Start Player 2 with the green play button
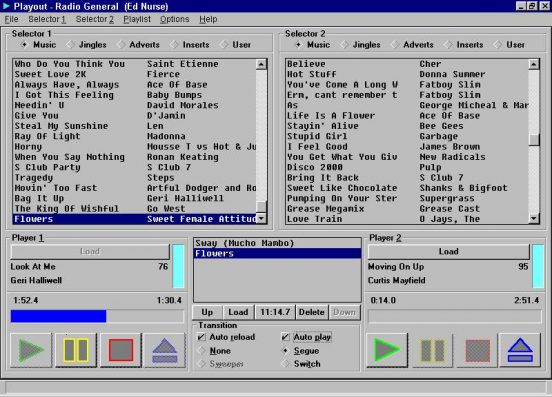 387,350
